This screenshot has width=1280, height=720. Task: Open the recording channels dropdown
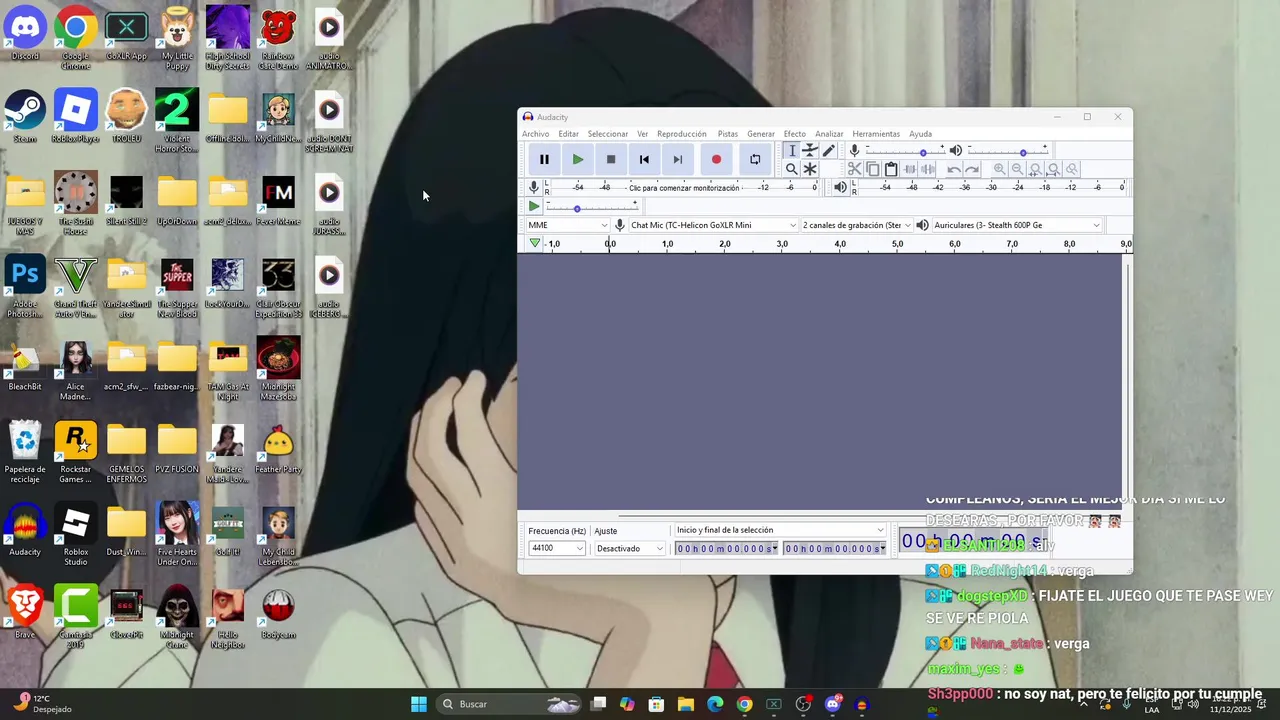(x=856, y=225)
